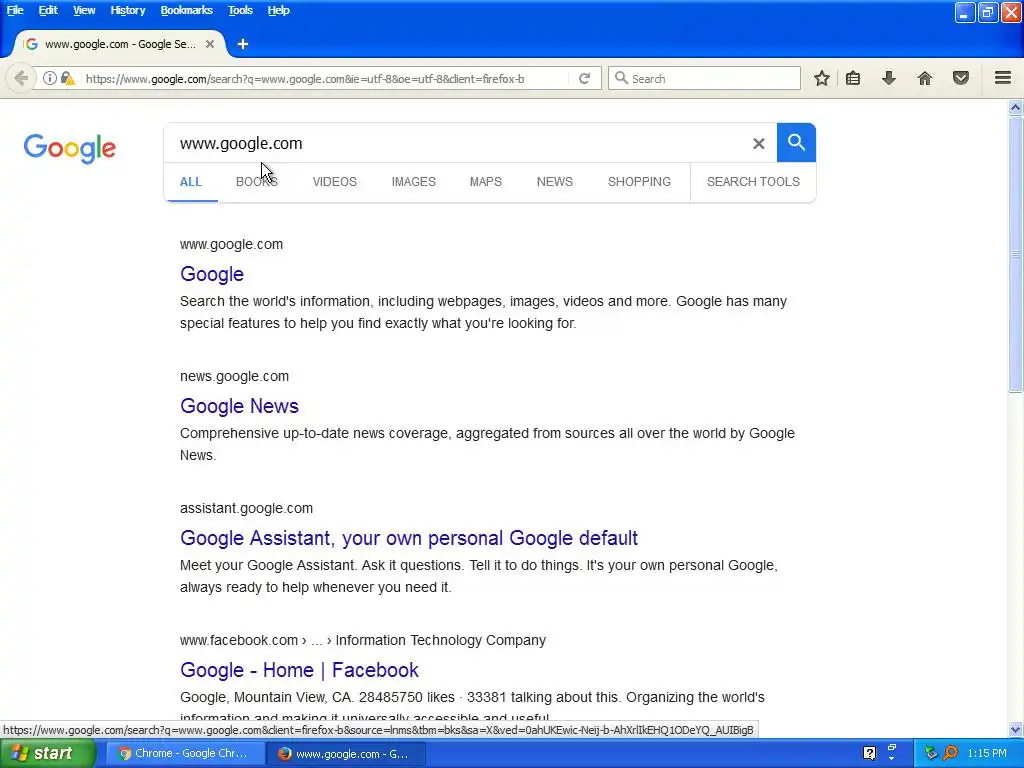This screenshot has width=1024, height=768.
Task: Open the Google News result link
Action: [239, 406]
